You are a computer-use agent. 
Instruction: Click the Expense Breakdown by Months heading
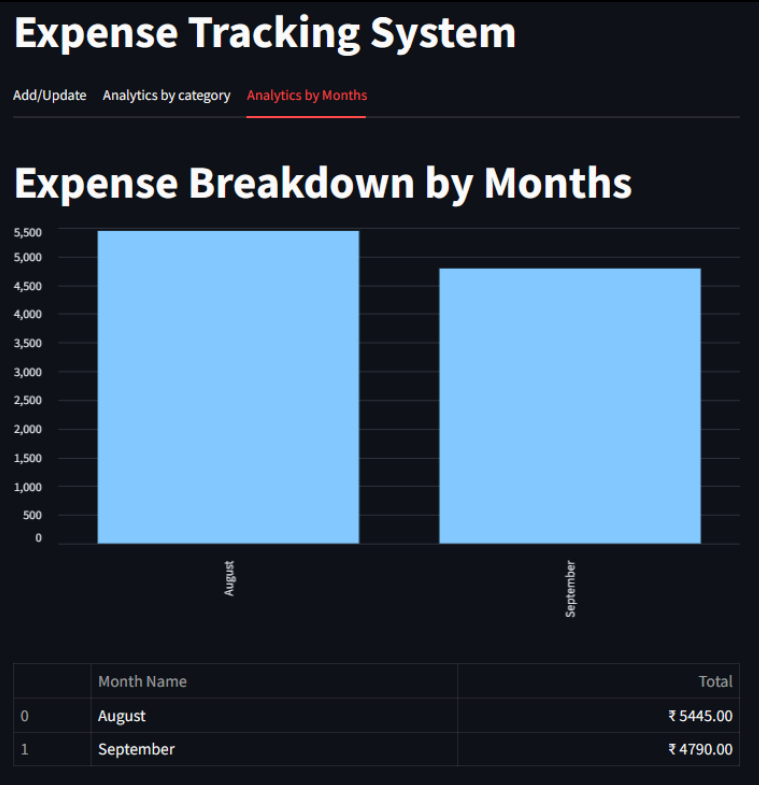(323, 184)
